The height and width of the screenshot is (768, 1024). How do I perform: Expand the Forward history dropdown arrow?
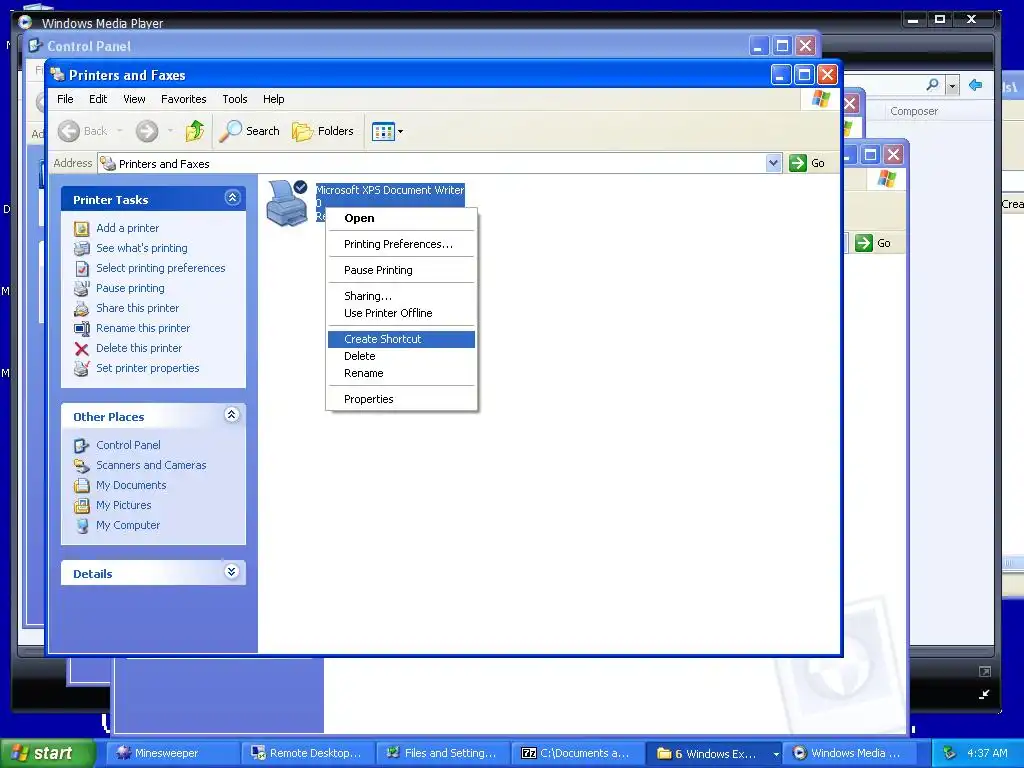170,131
